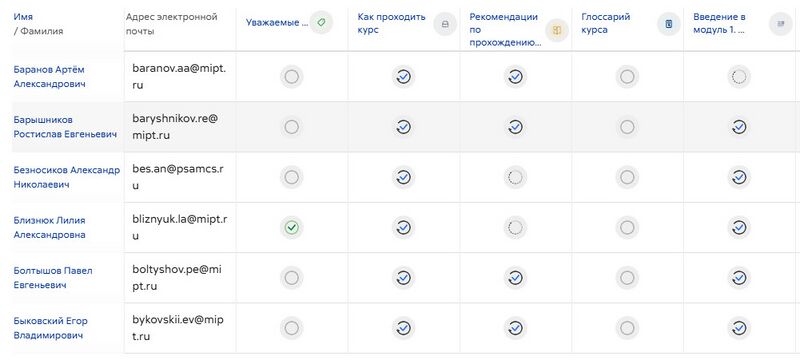Viewport: 800px width, 360px height.
Task: Toggle dashed 'Введение в модуль 1' circle for Баранов
Action: tap(739, 76)
